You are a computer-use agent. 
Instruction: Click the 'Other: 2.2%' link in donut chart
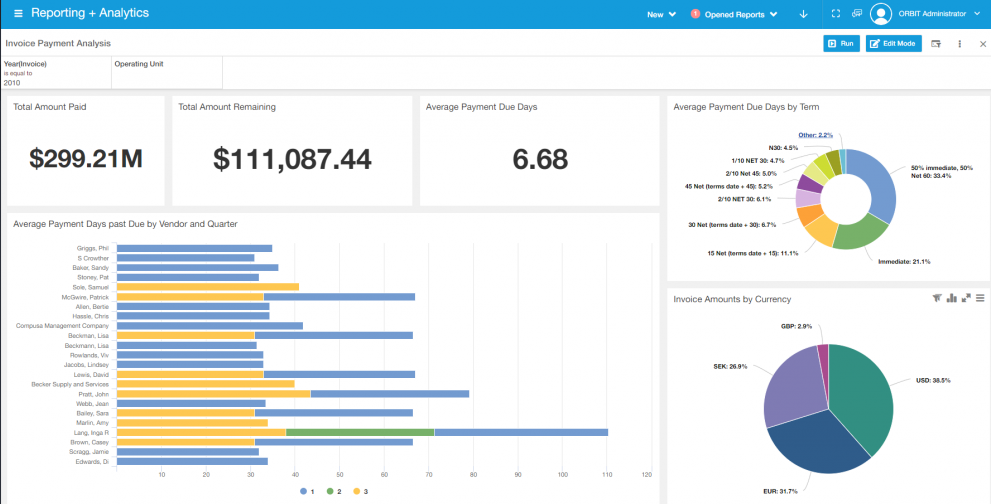[815, 135]
